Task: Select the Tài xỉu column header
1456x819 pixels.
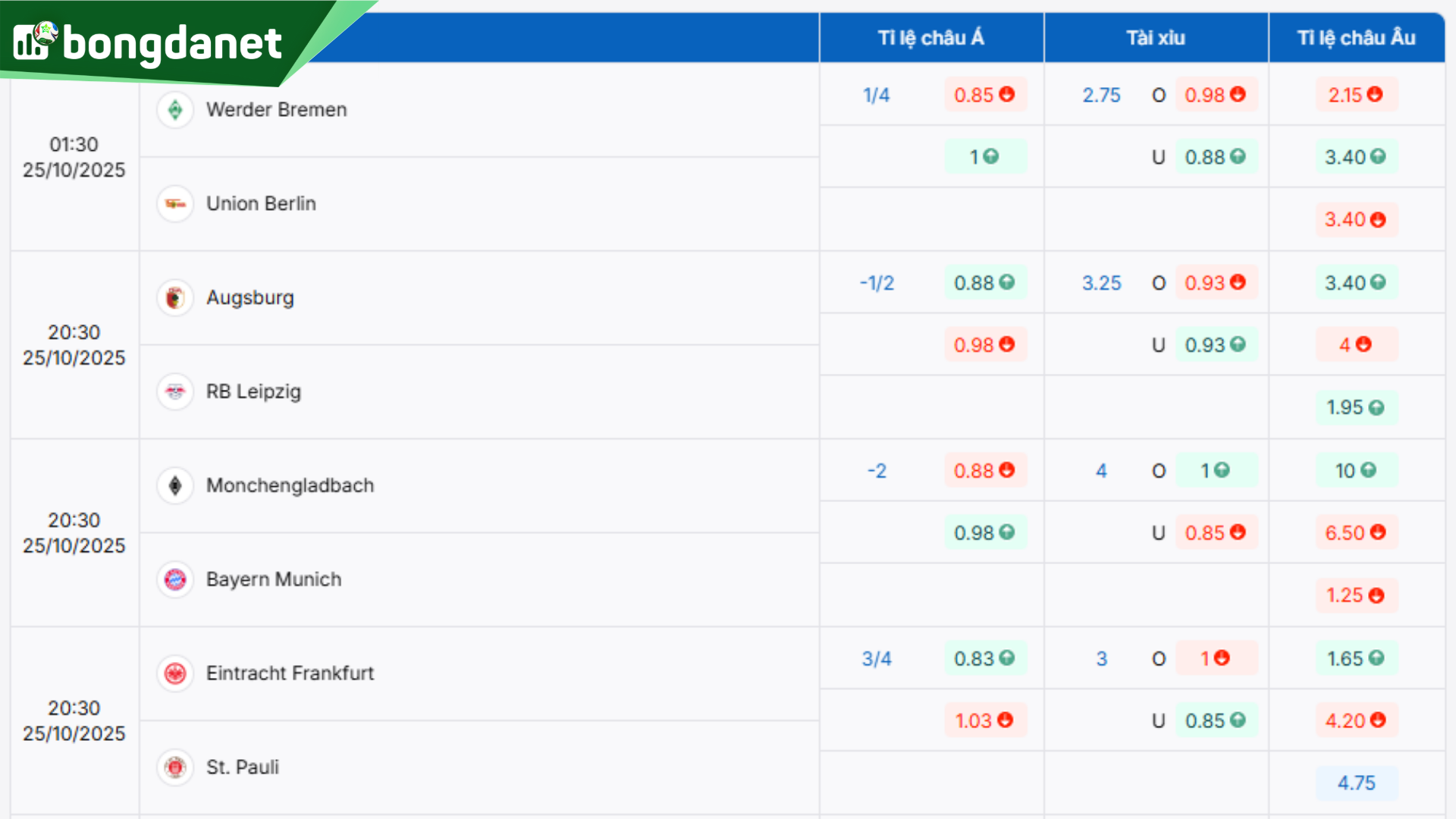Action: tap(1155, 38)
